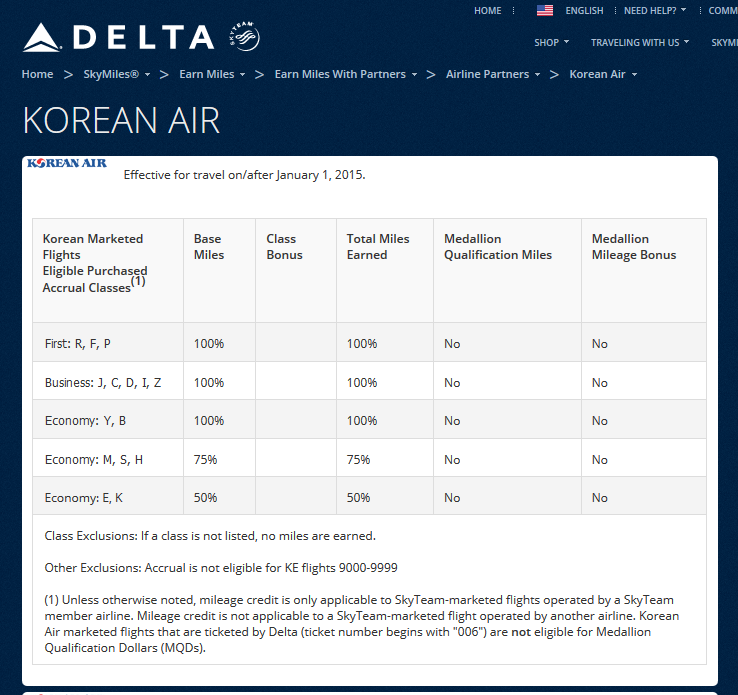The image size is (738, 695).
Task: Click Earn Miles With Partners breadcrumb link
Action: tap(340, 74)
